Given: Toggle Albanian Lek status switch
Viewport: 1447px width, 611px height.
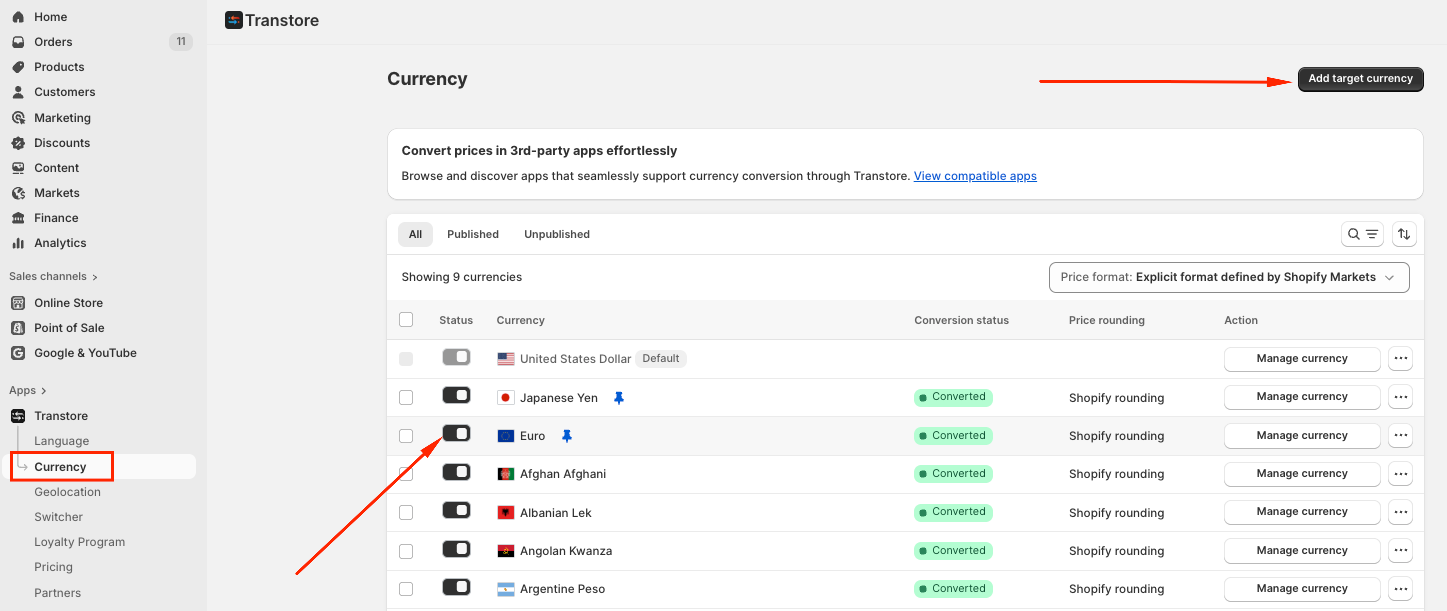Looking at the screenshot, I should (456, 510).
